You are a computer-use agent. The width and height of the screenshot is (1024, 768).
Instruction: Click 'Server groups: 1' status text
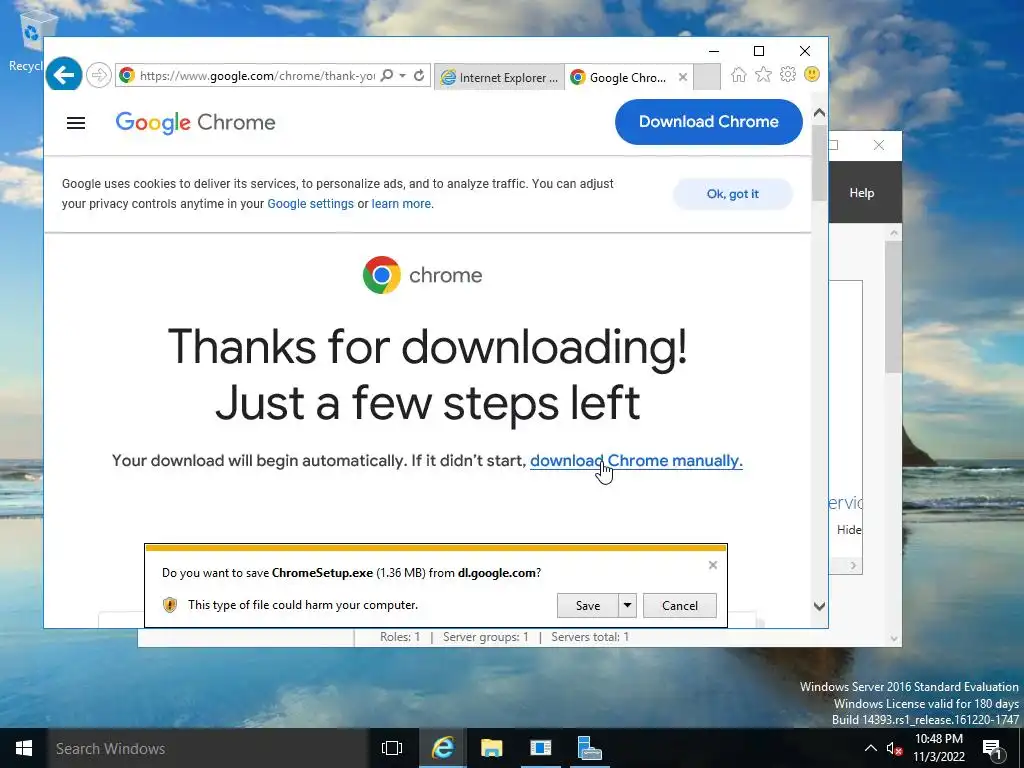click(485, 637)
